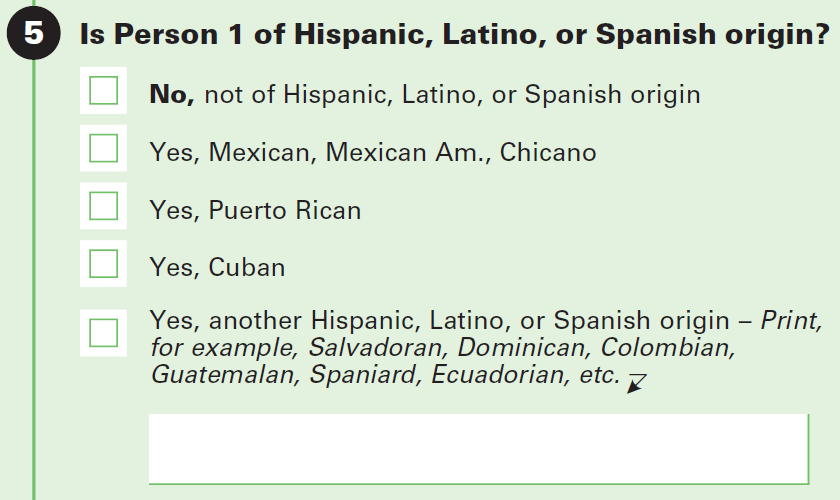Screen dimensions: 840x500
Task: Click the 'Yes, Cuban' label text
Action: (x=217, y=268)
